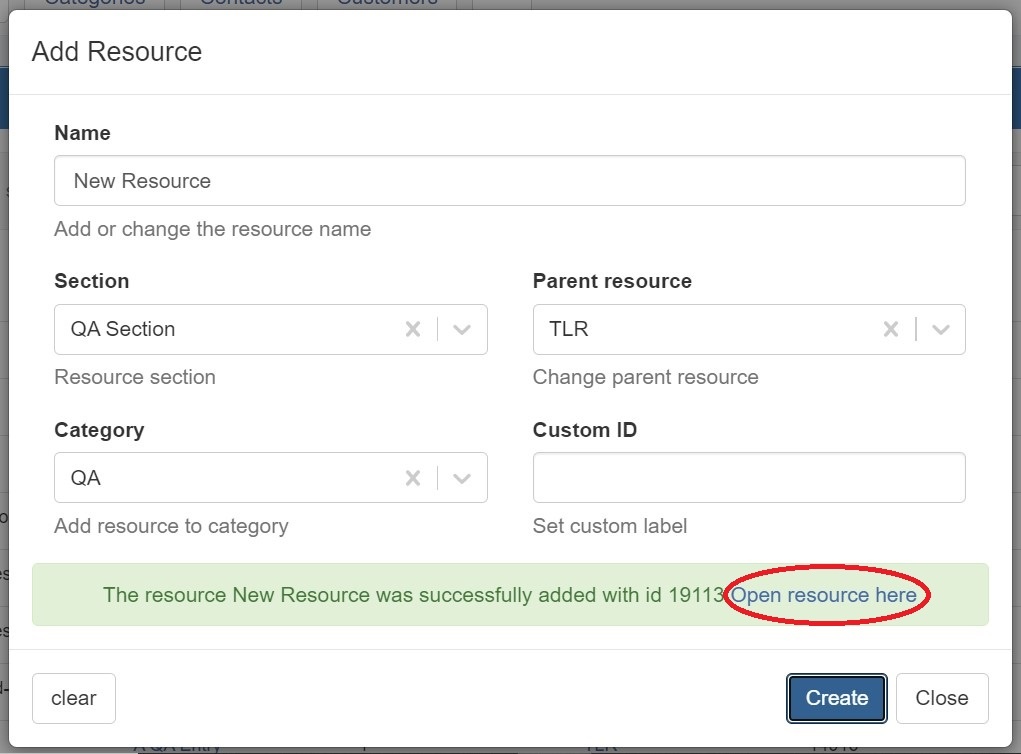Switch to the Contacts tab behind dialog
The width and height of the screenshot is (1021, 754).
241,3
